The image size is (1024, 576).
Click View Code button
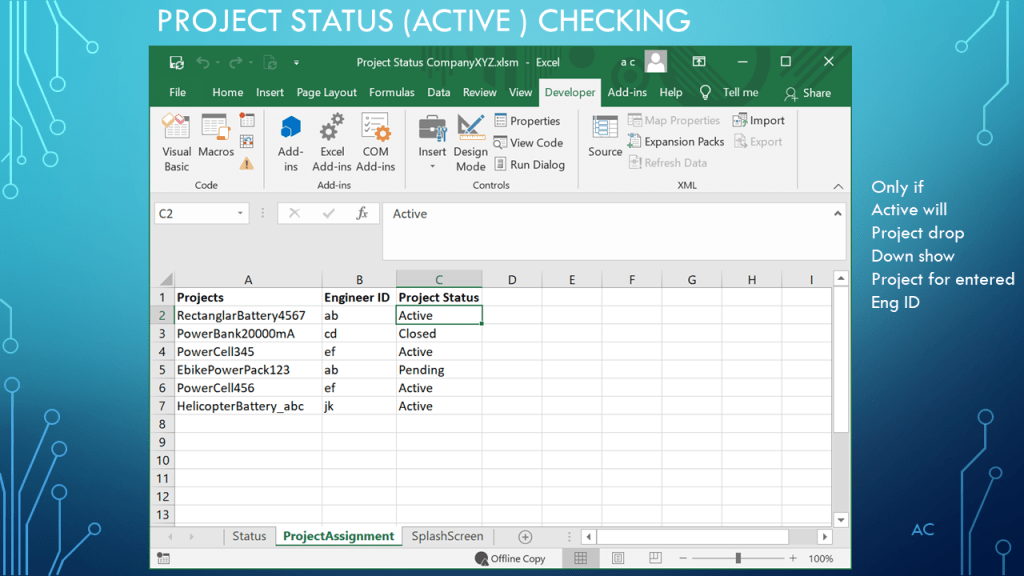coord(528,143)
